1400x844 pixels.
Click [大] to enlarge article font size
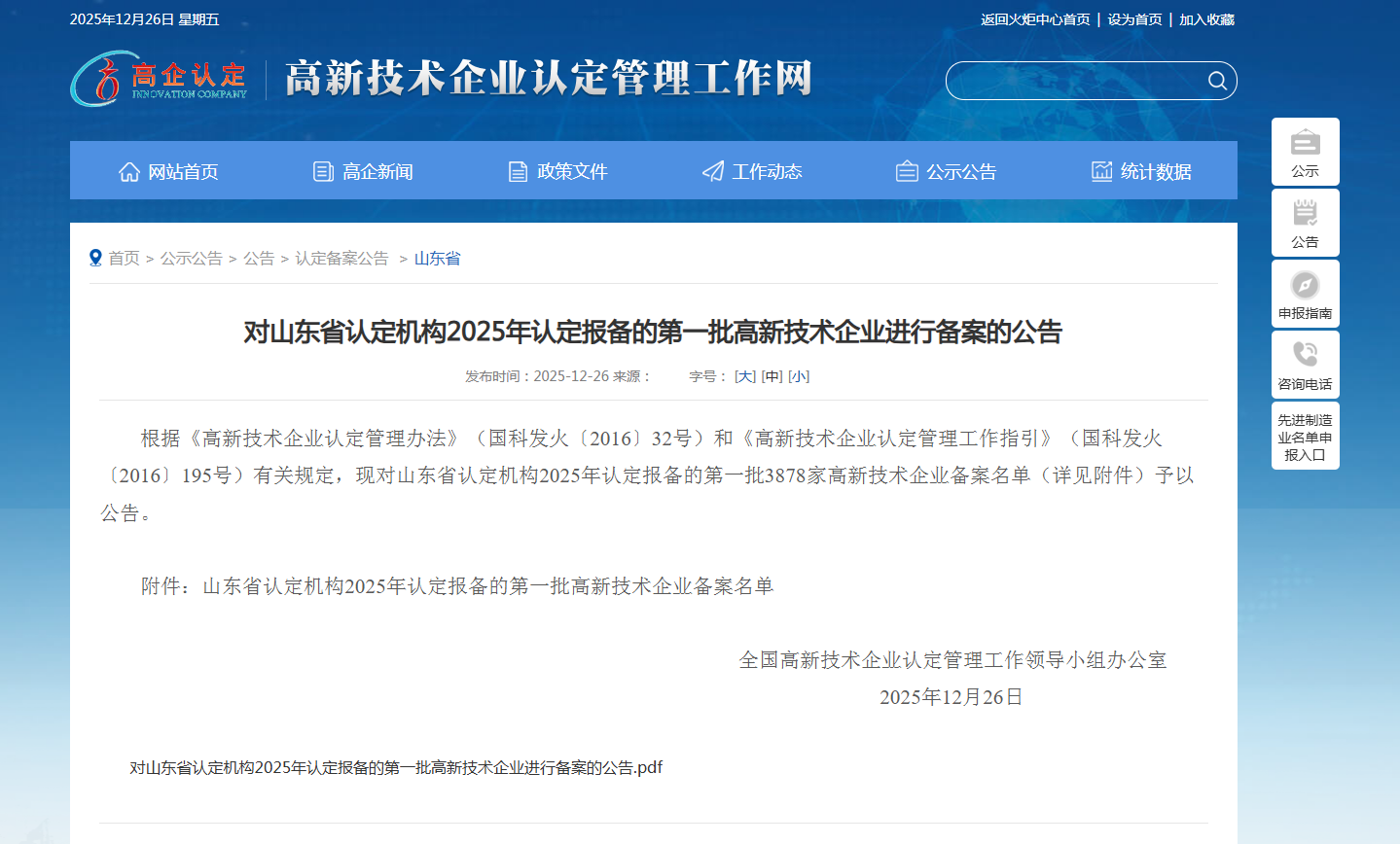click(x=744, y=376)
